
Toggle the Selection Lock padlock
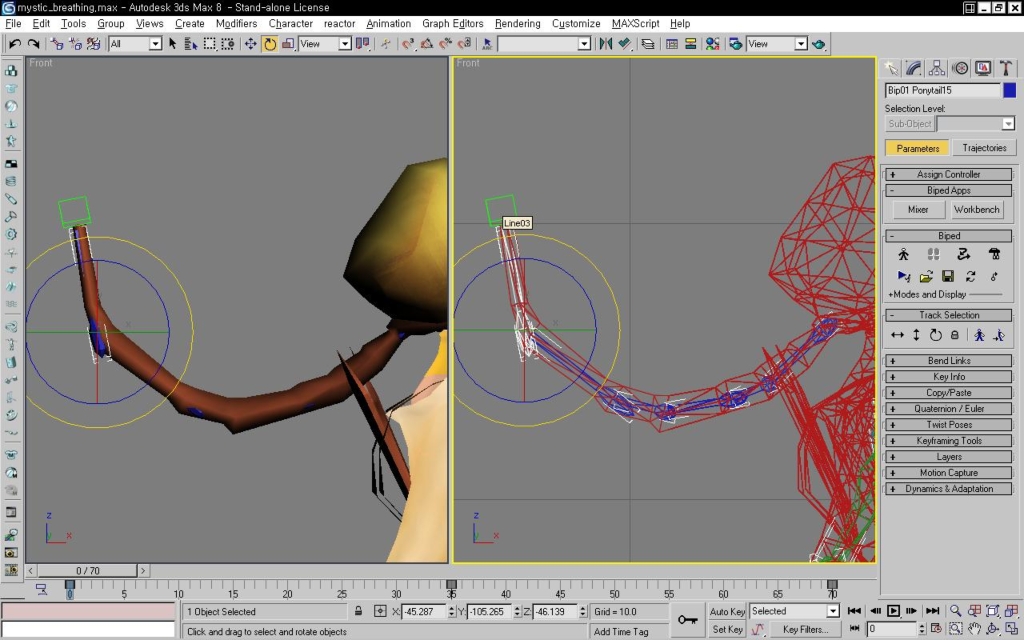point(359,611)
